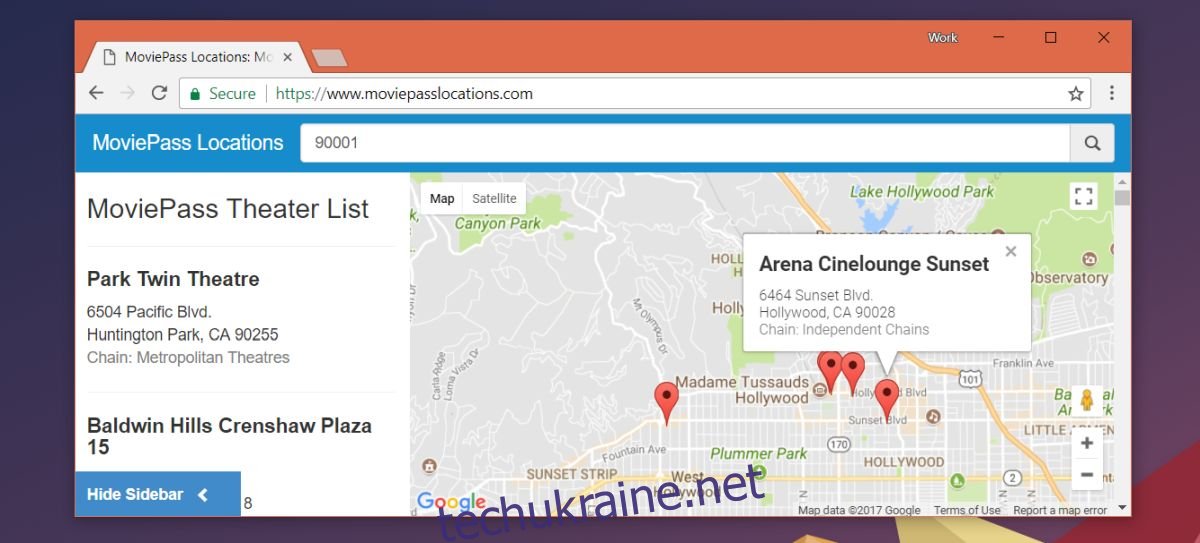Click 6464 Sunset Blvd. address in popup
The height and width of the screenshot is (543, 1200).
tap(816, 295)
